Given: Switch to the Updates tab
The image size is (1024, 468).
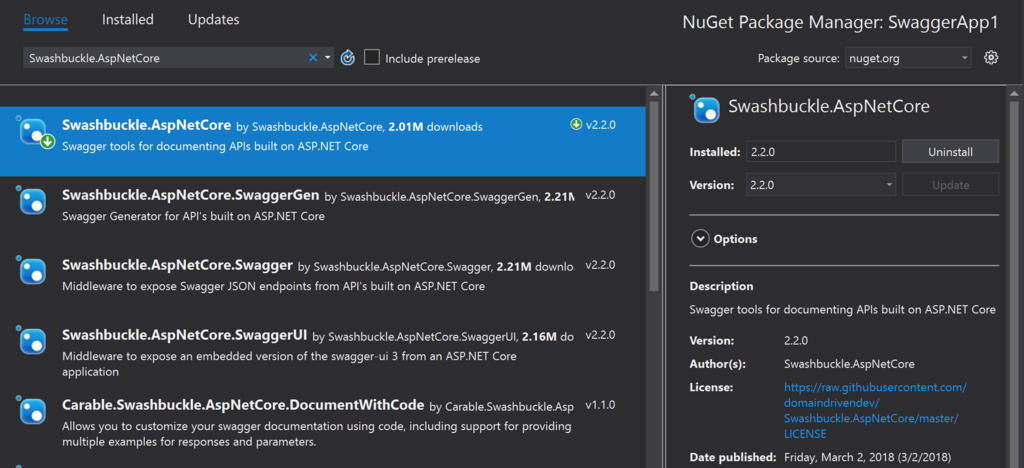Looking at the screenshot, I should click(x=214, y=20).
